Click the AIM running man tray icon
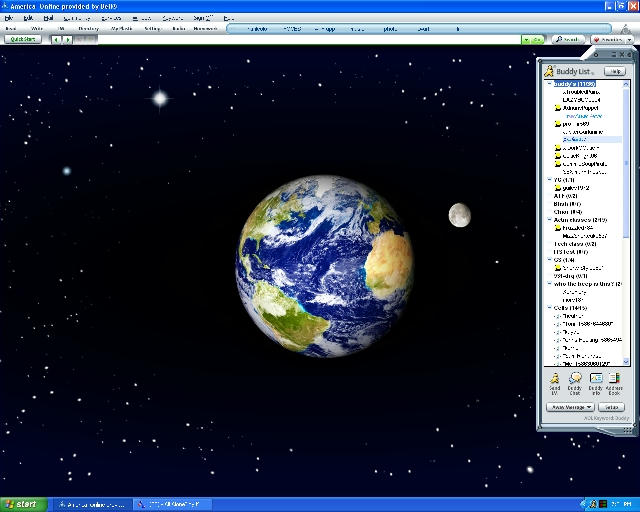640x512 pixels. tap(594, 504)
